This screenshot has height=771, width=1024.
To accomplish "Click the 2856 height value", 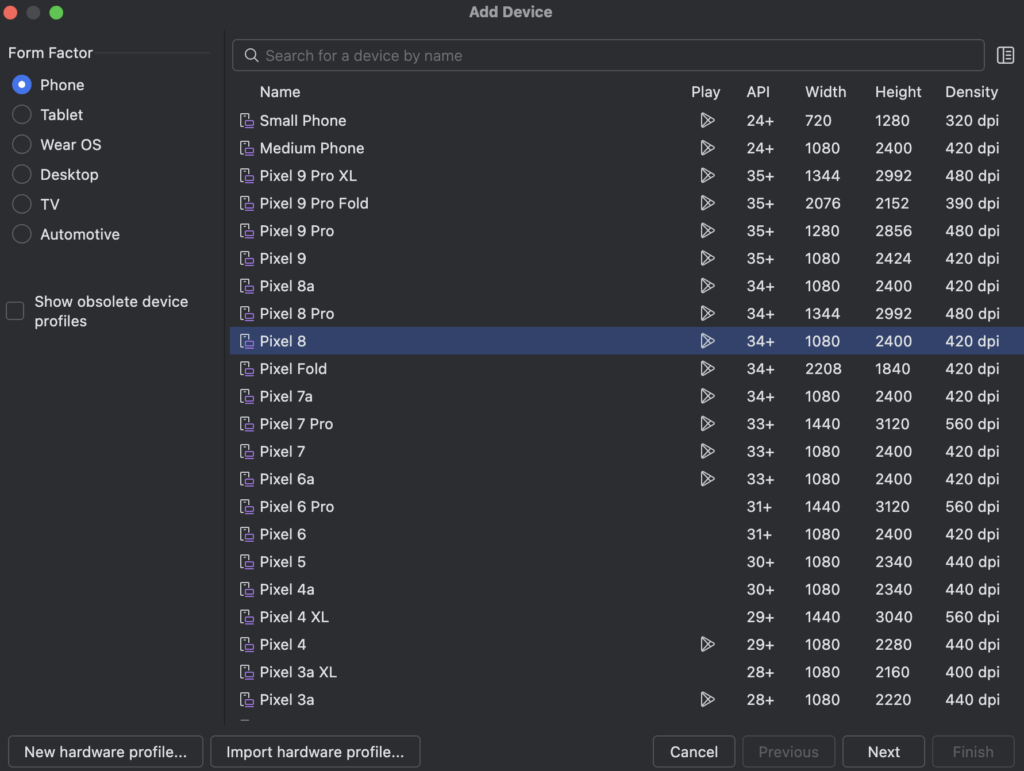I will (x=893, y=231).
